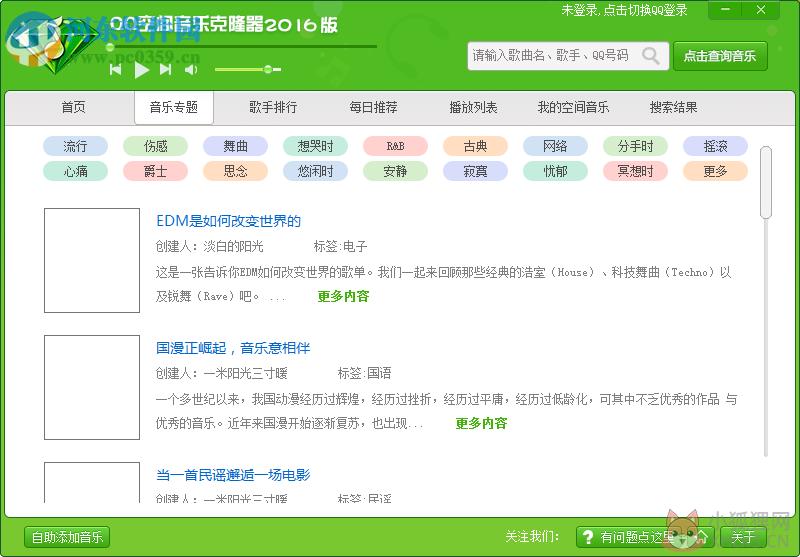
Task: Go to 我的空间音乐 tab
Action: point(573,107)
